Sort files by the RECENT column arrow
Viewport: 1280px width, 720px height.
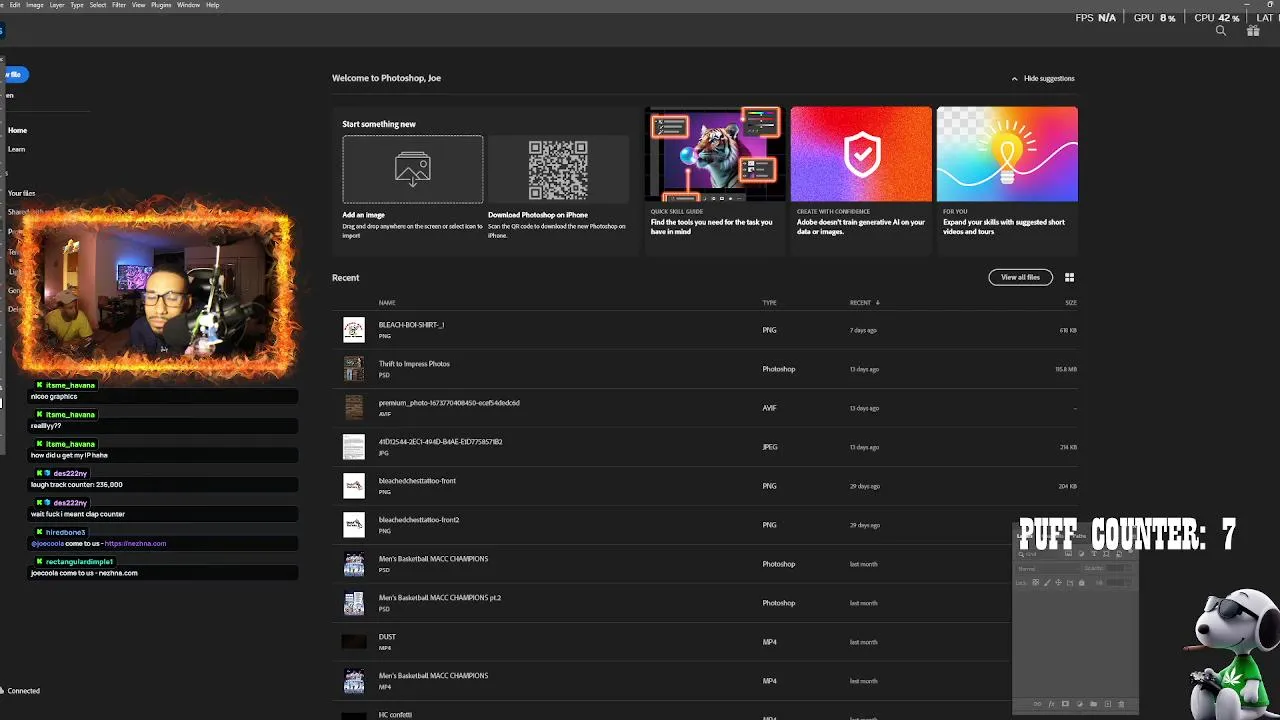tap(878, 302)
